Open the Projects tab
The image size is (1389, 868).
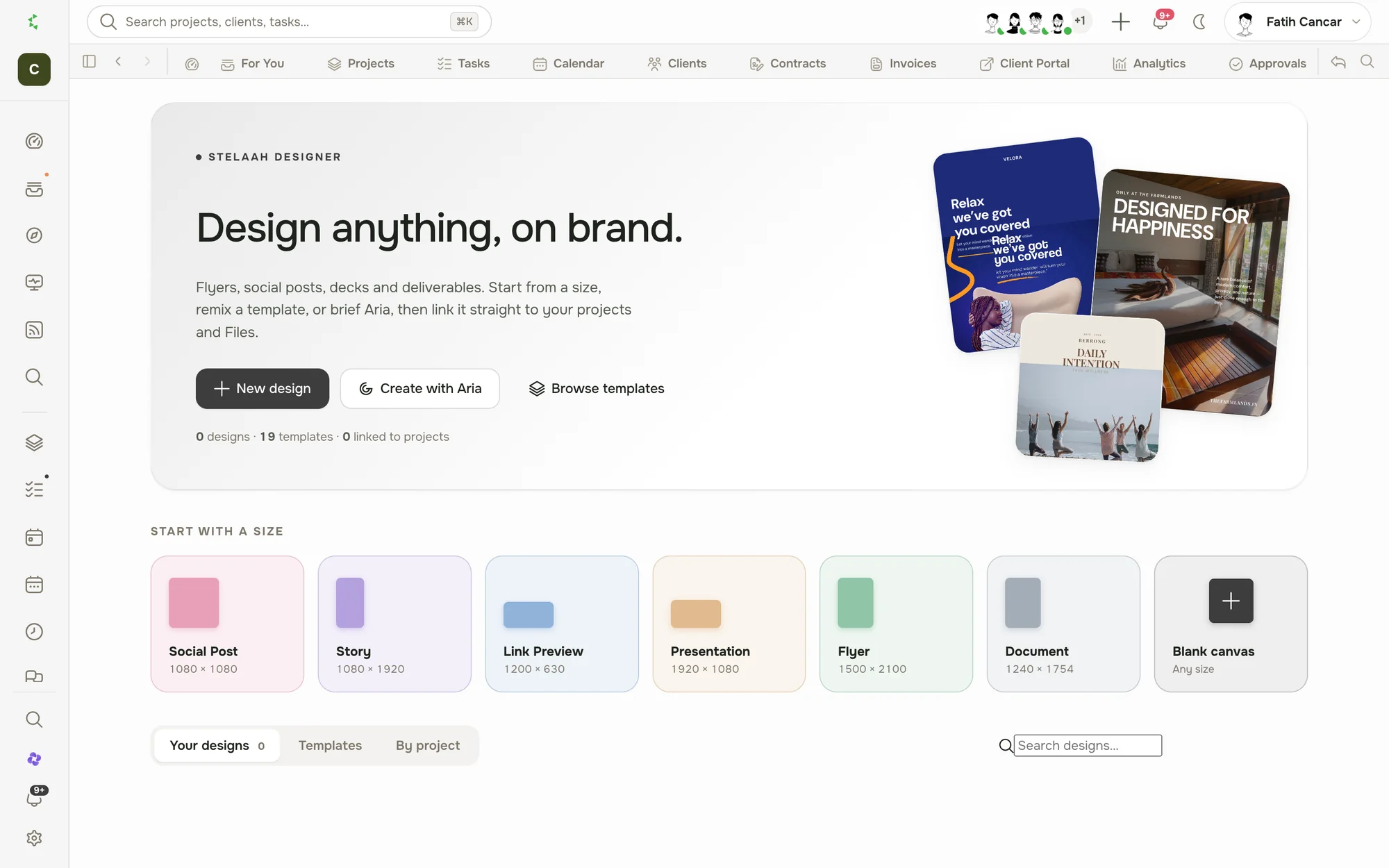(x=361, y=64)
